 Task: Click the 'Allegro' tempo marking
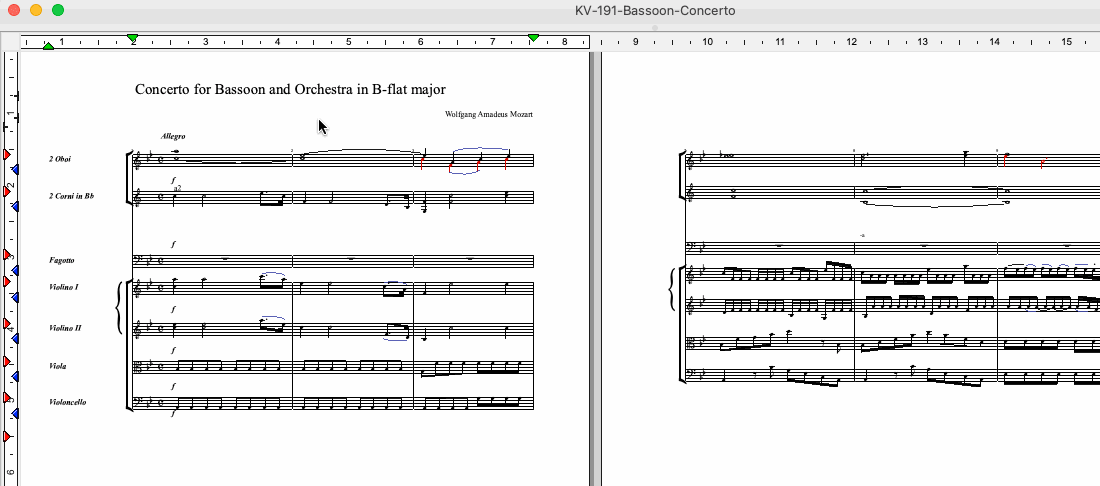click(x=173, y=136)
